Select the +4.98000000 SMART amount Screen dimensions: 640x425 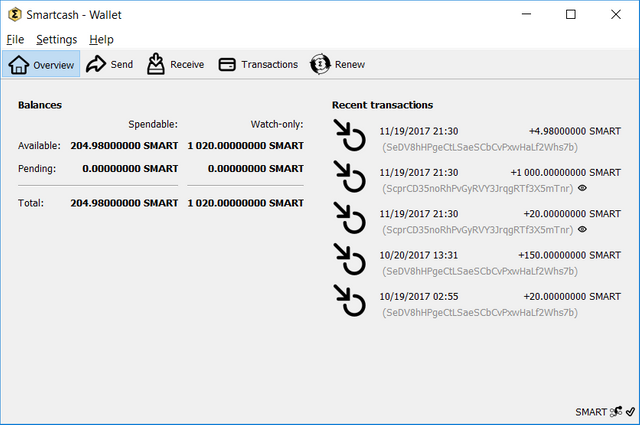pos(575,131)
